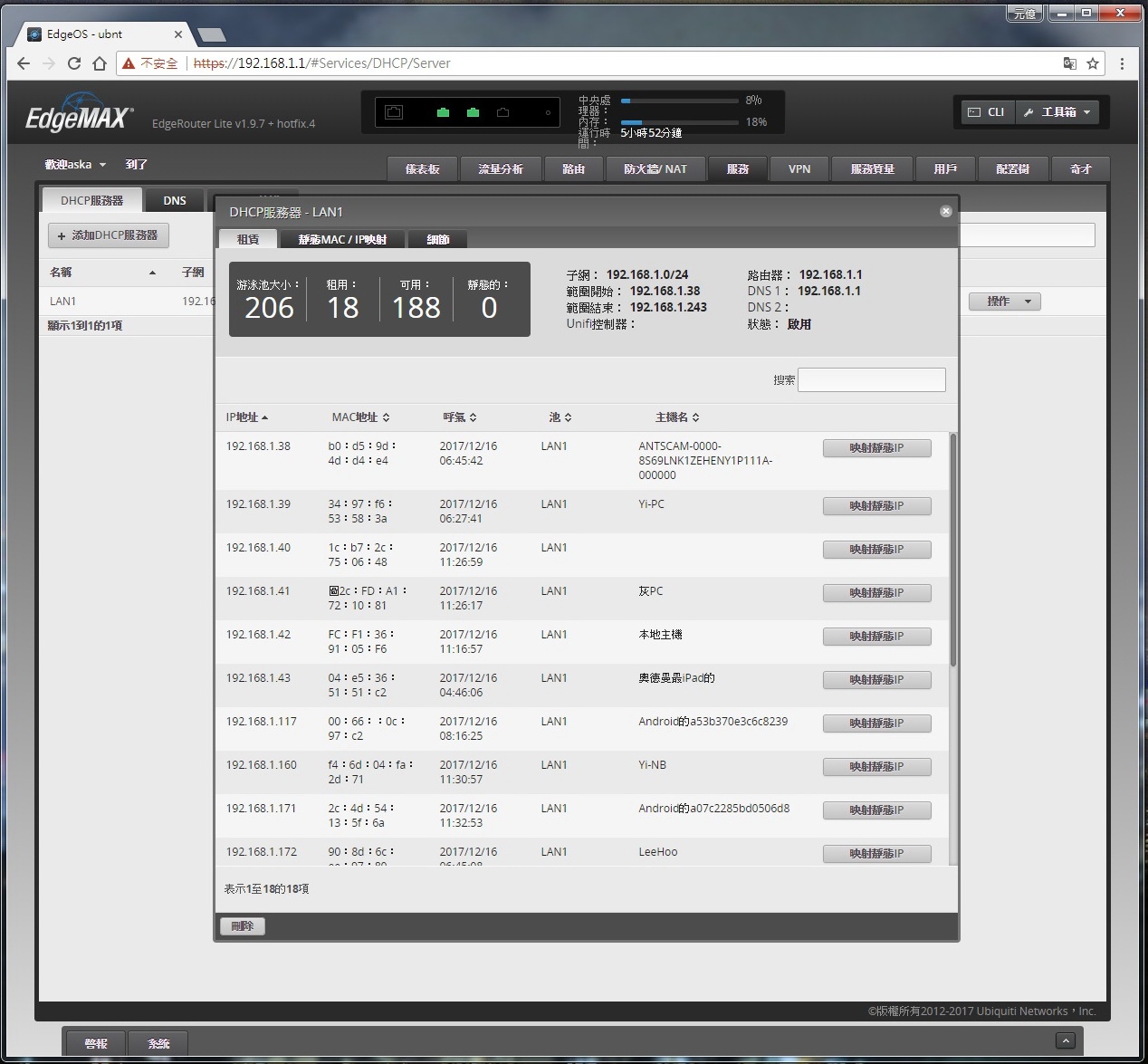Open the Config Tree tab
Viewport: 1148px width, 1064px height.
tap(1012, 169)
